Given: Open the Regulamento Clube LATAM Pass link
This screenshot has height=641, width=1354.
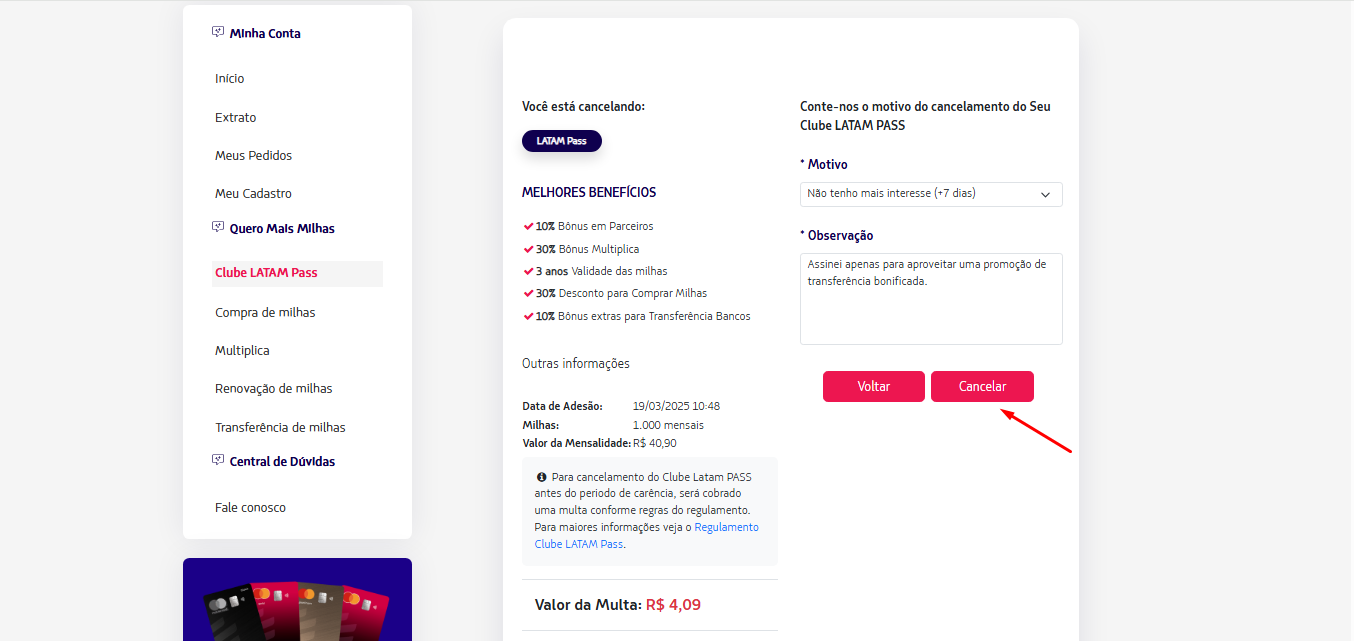Looking at the screenshot, I should [647, 535].
